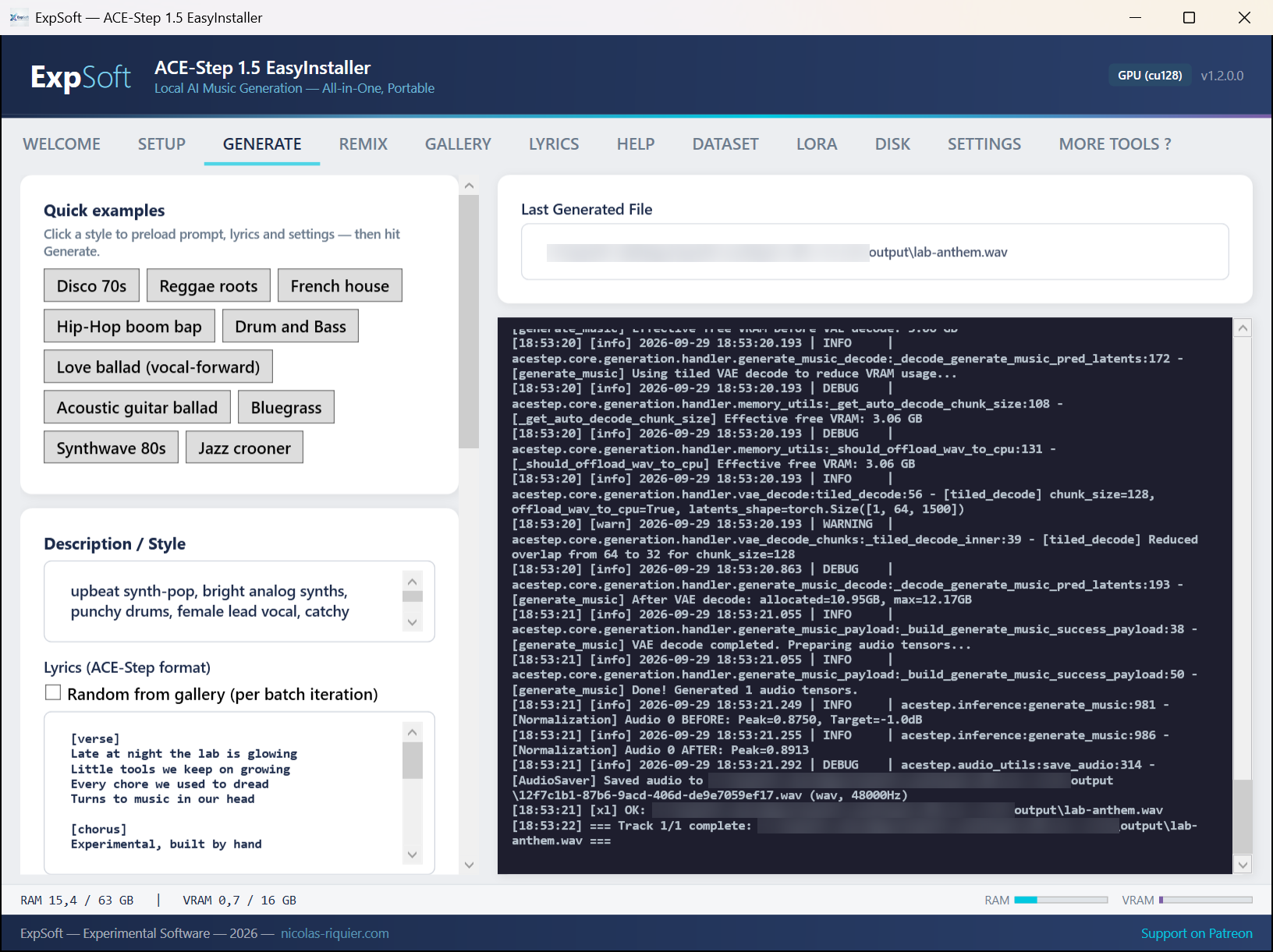Open the SETTINGS tab
1273x952 pixels.
pyautogui.click(x=984, y=144)
